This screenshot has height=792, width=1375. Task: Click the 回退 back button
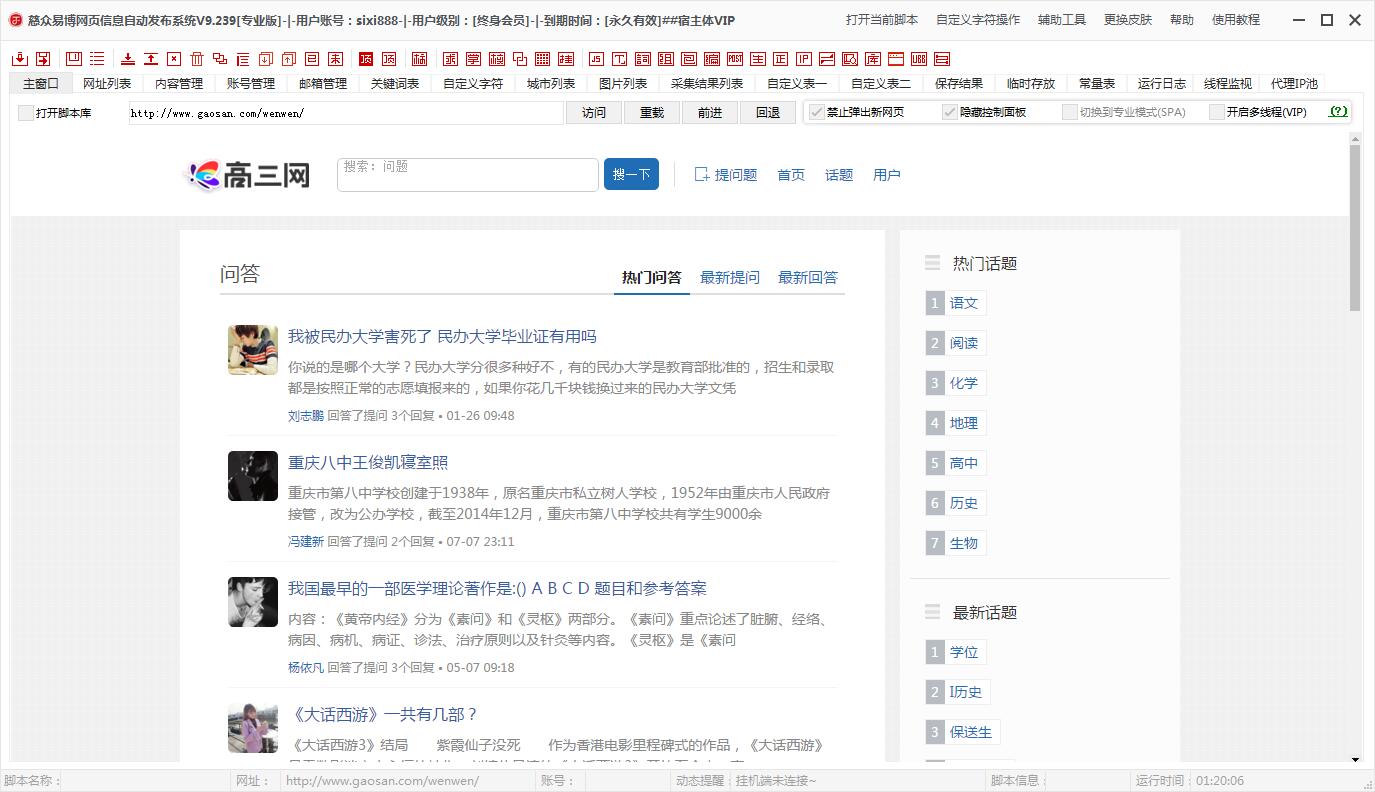[768, 113]
